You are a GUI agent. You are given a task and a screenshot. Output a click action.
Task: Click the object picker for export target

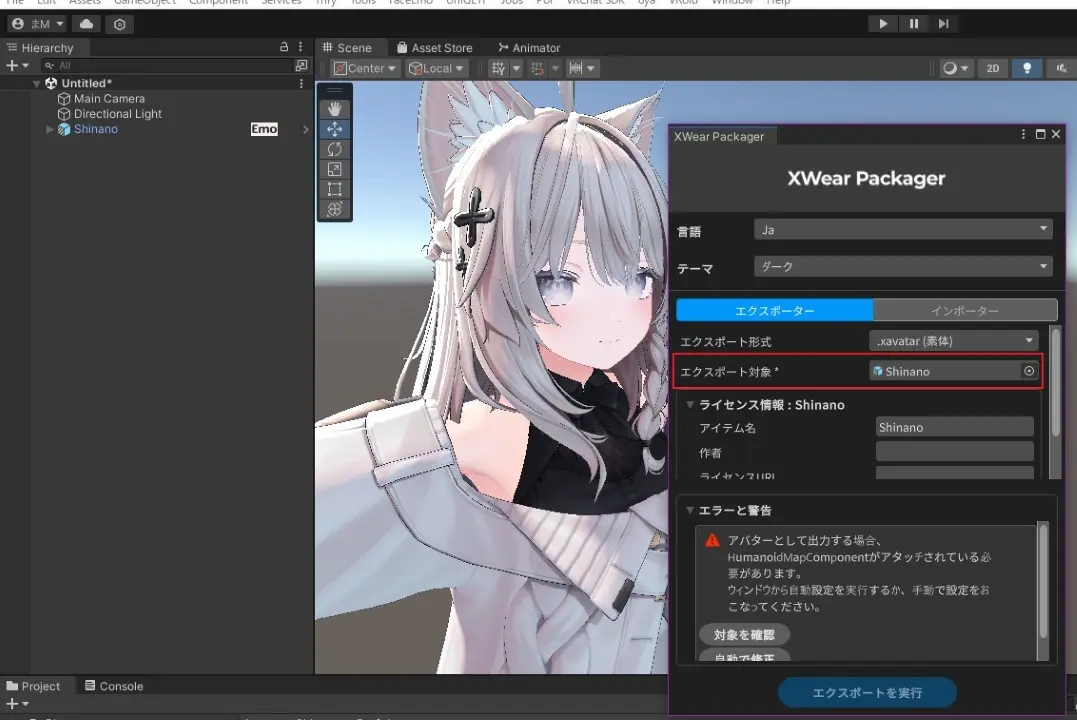pyautogui.click(x=1029, y=371)
